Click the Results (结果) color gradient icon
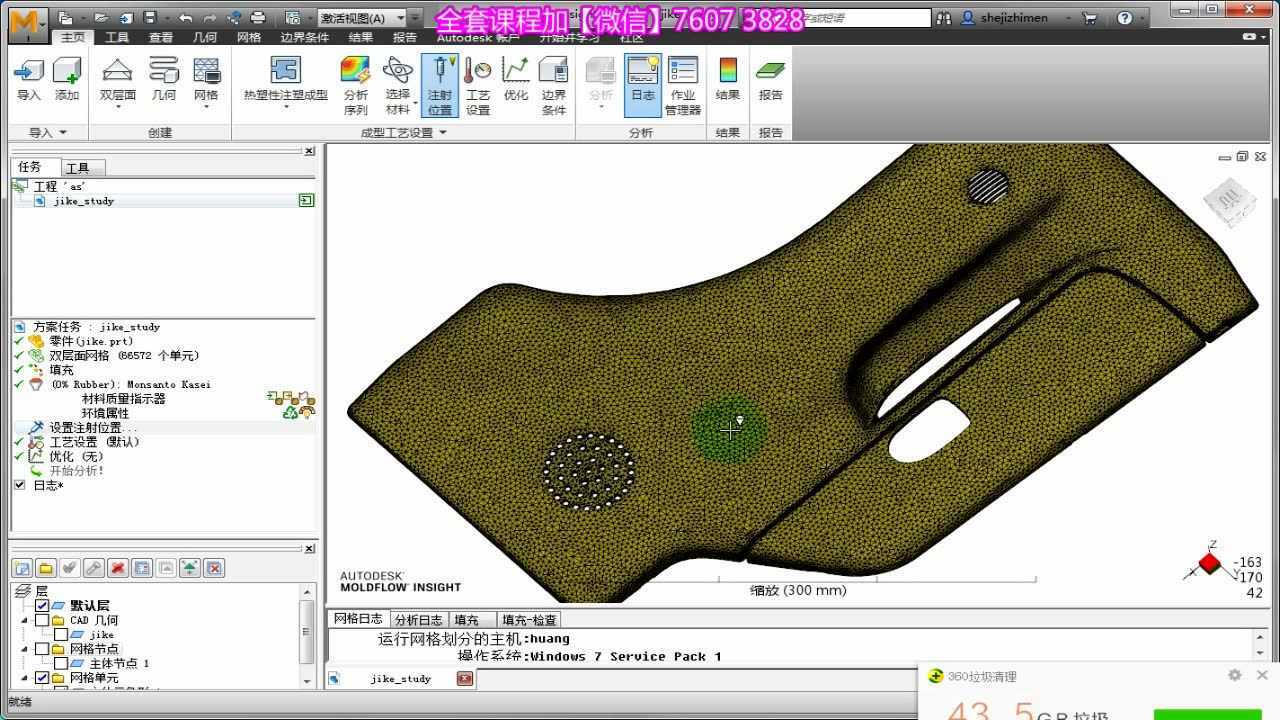The width and height of the screenshot is (1280, 720). 728,80
